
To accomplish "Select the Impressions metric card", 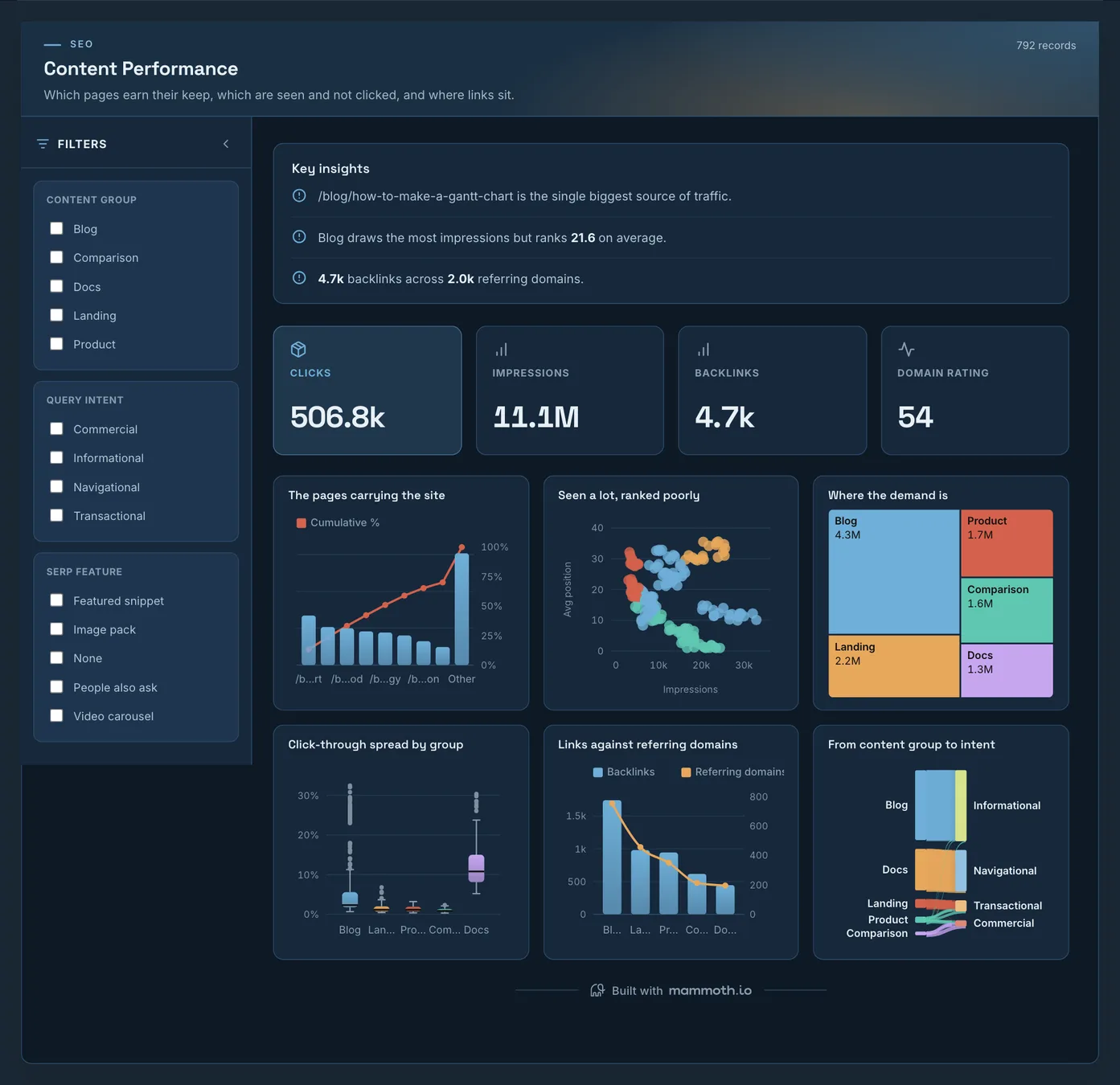I will click(570, 391).
